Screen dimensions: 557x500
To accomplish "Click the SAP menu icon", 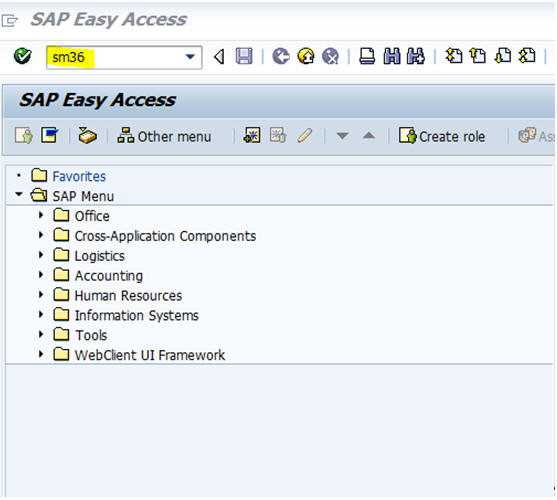I will [50, 135].
